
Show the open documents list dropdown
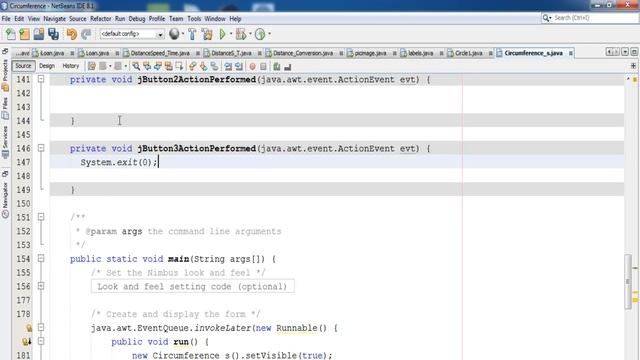625,52
